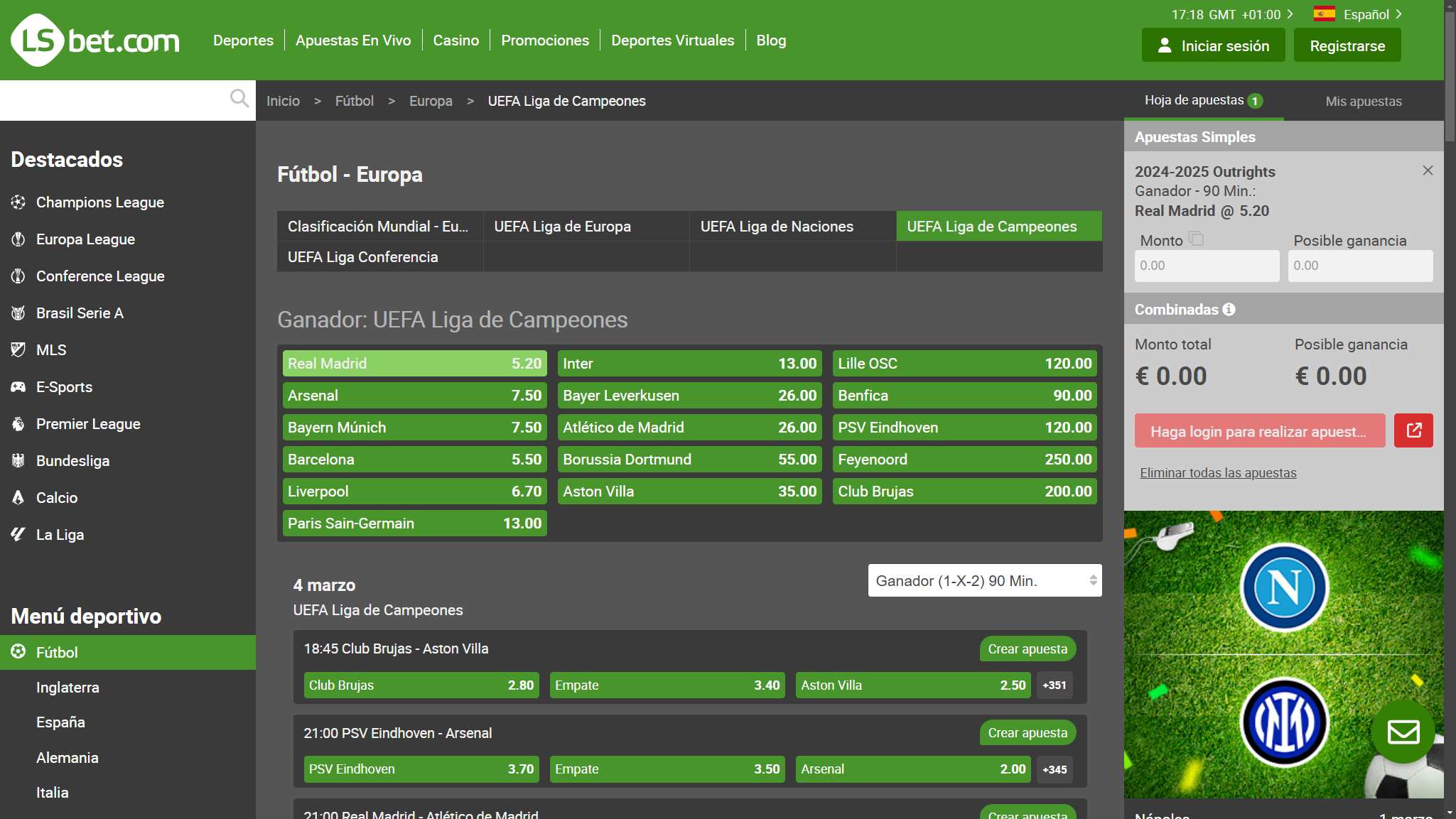The height and width of the screenshot is (819, 1456).
Task: Click the Posible ganancia input field
Action: (x=1361, y=266)
